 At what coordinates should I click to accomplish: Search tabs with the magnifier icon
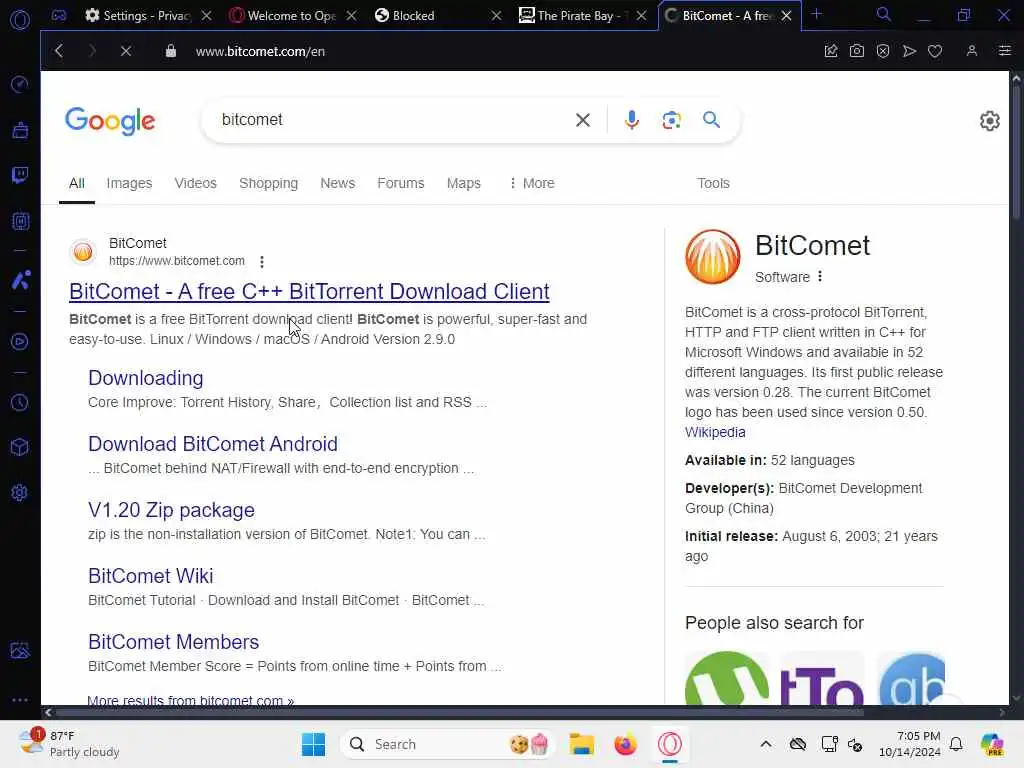pyautogui.click(x=884, y=14)
